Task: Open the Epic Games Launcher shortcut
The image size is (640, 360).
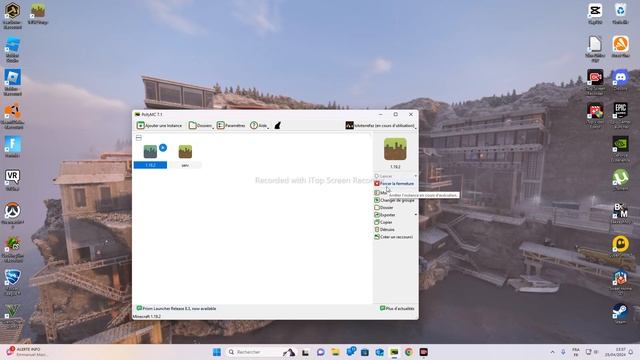Action: click(620, 114)
